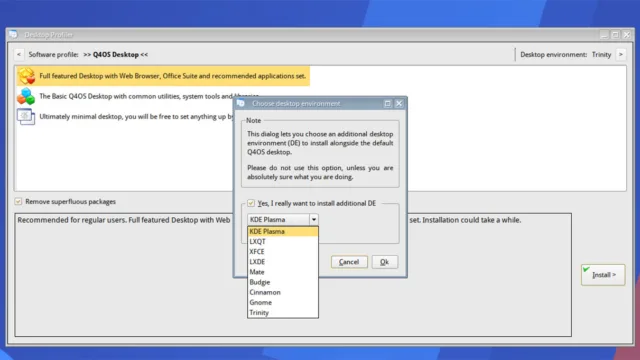This screenshot has width=640, height=360.
Task: Click the Basic Q4OS Desktop cubes icon
Action: coord(26,96)
